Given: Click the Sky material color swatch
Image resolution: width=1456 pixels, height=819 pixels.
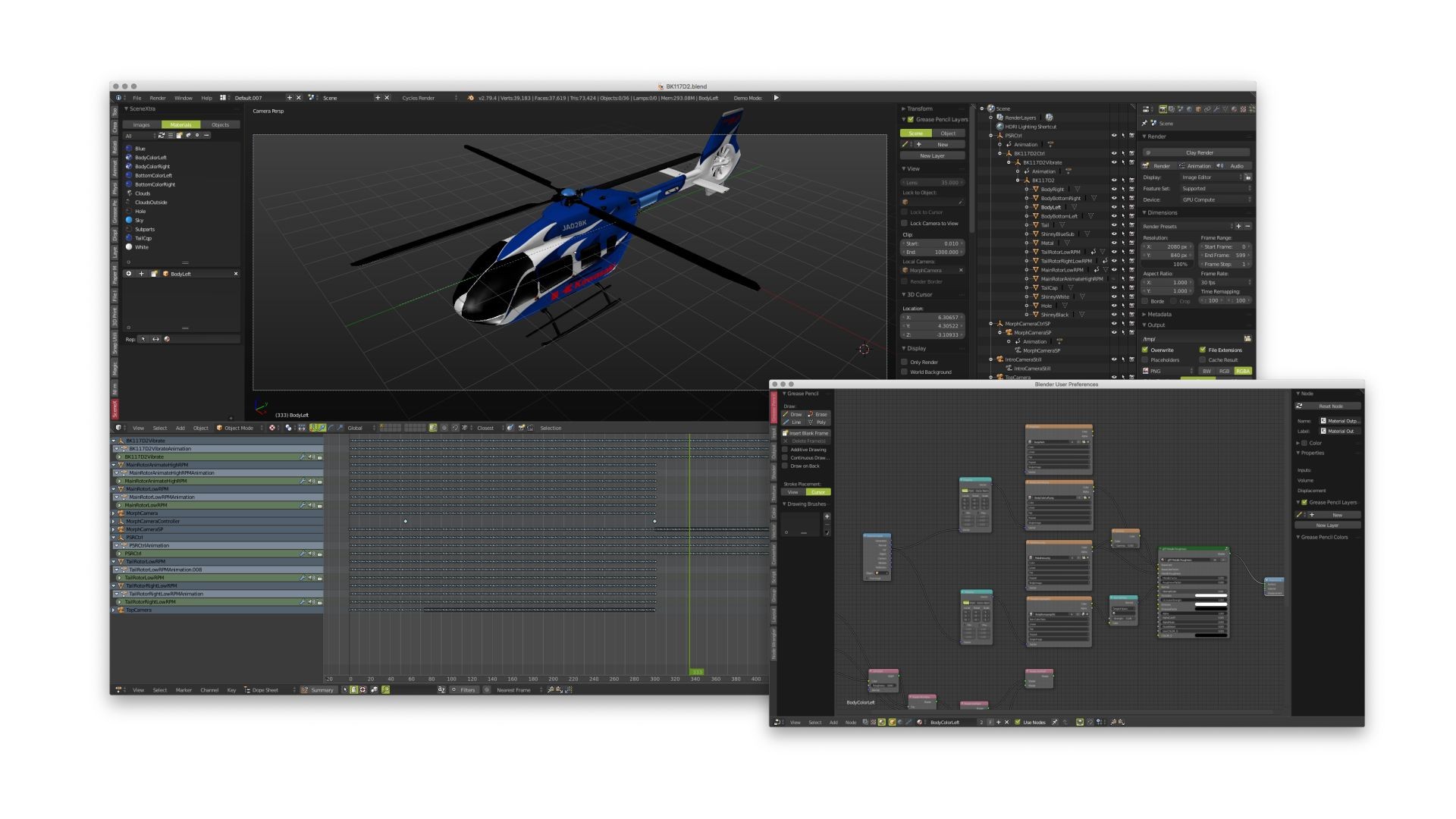Looking at the screenshot, I should point(129,220).
